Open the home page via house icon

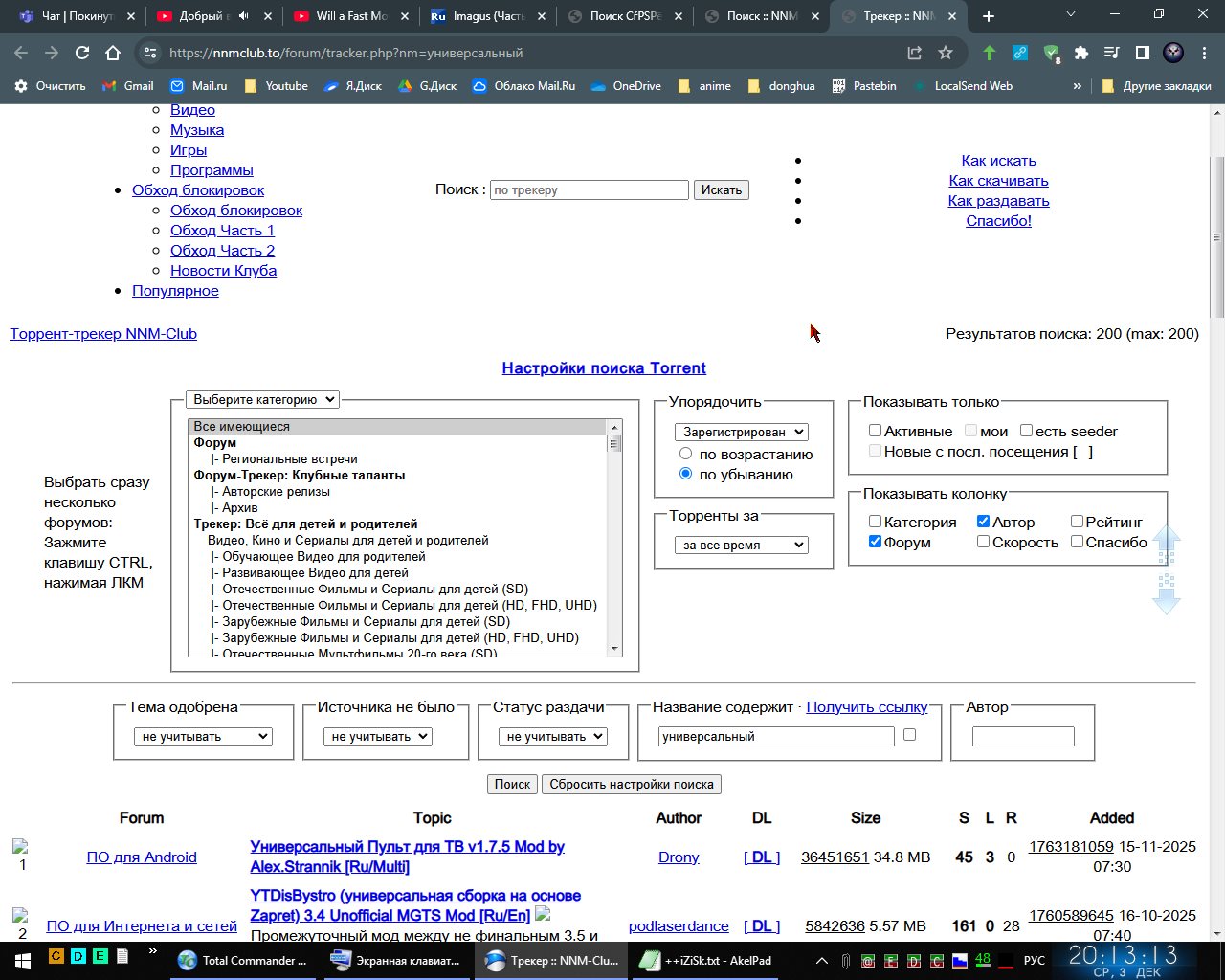113,53
